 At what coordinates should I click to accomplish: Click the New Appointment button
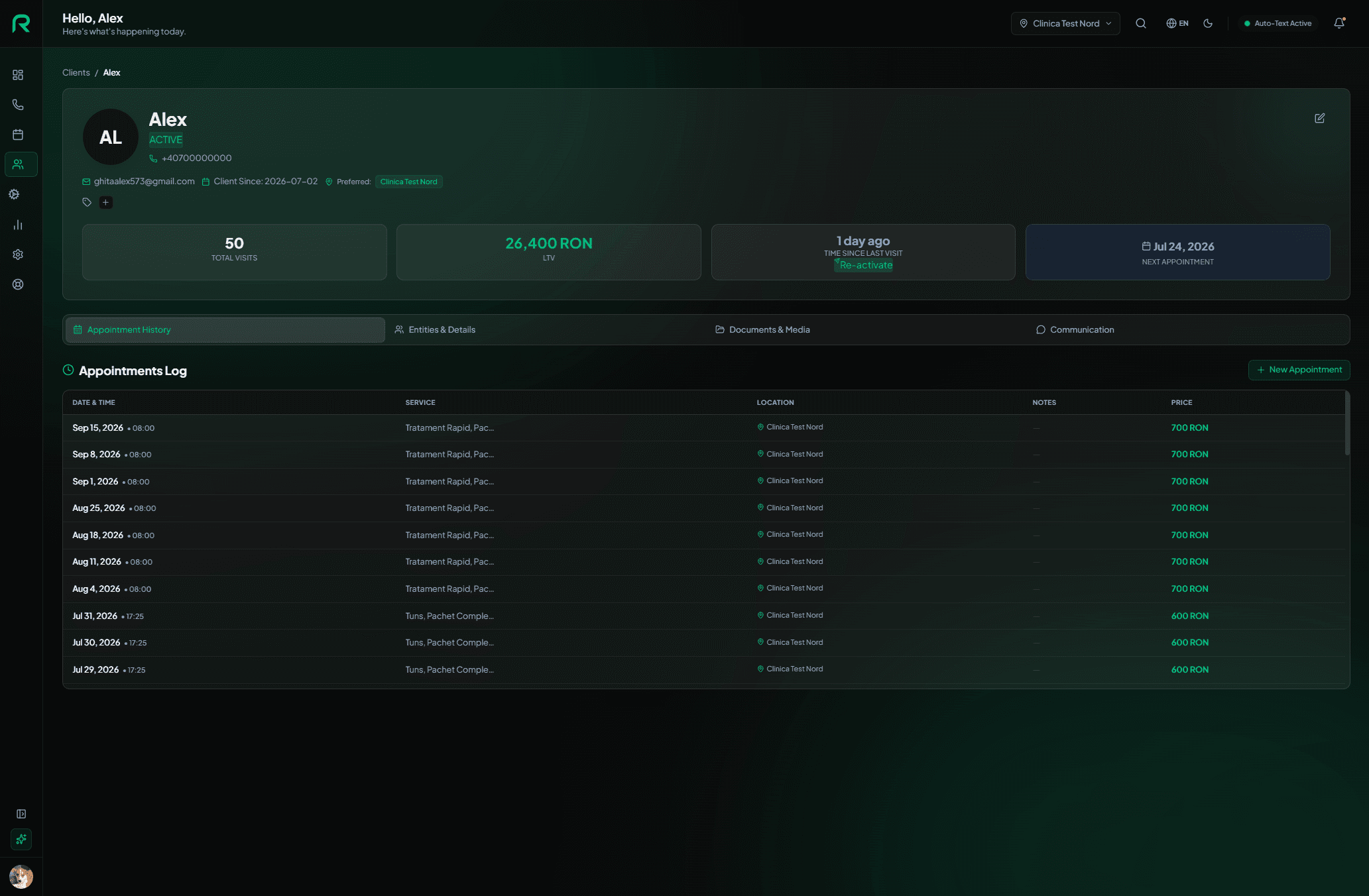[1299, 370]
